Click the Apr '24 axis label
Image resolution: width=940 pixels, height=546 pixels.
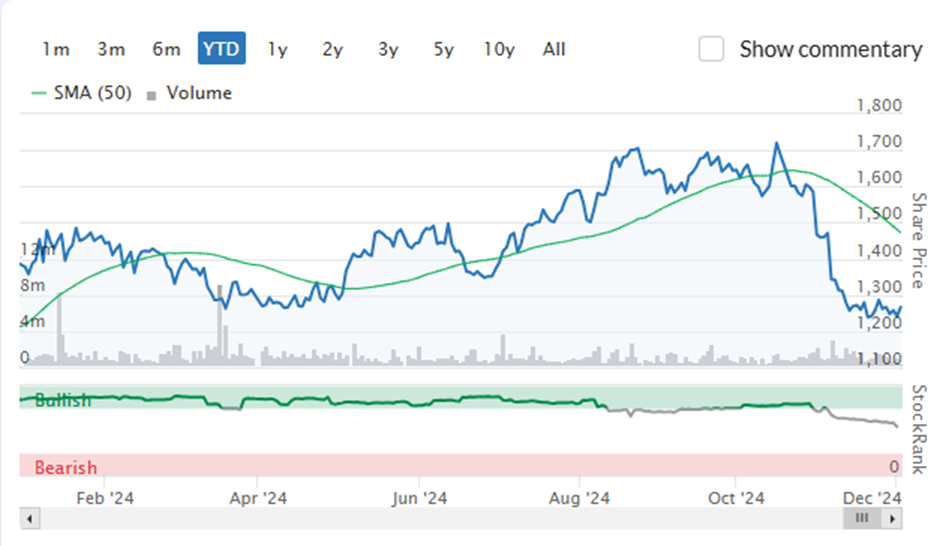click(258, 498)
